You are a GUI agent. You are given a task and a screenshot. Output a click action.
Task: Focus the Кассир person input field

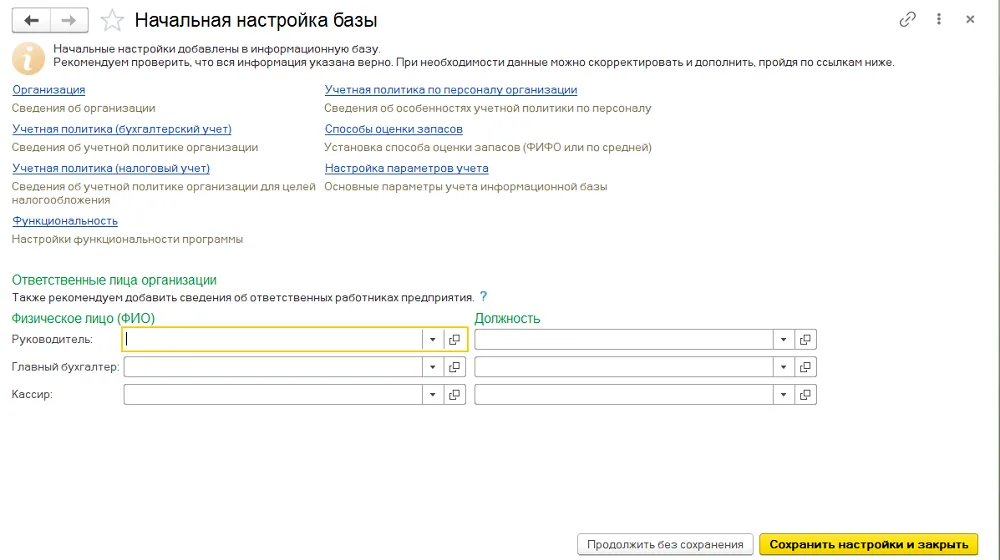click(273, 395)
